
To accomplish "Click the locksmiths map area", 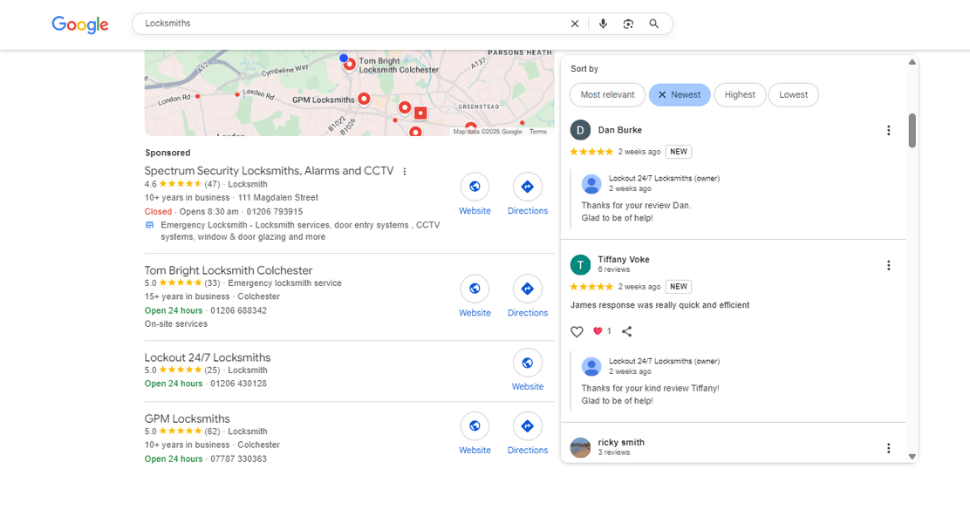I will click(x=350, y=93).
